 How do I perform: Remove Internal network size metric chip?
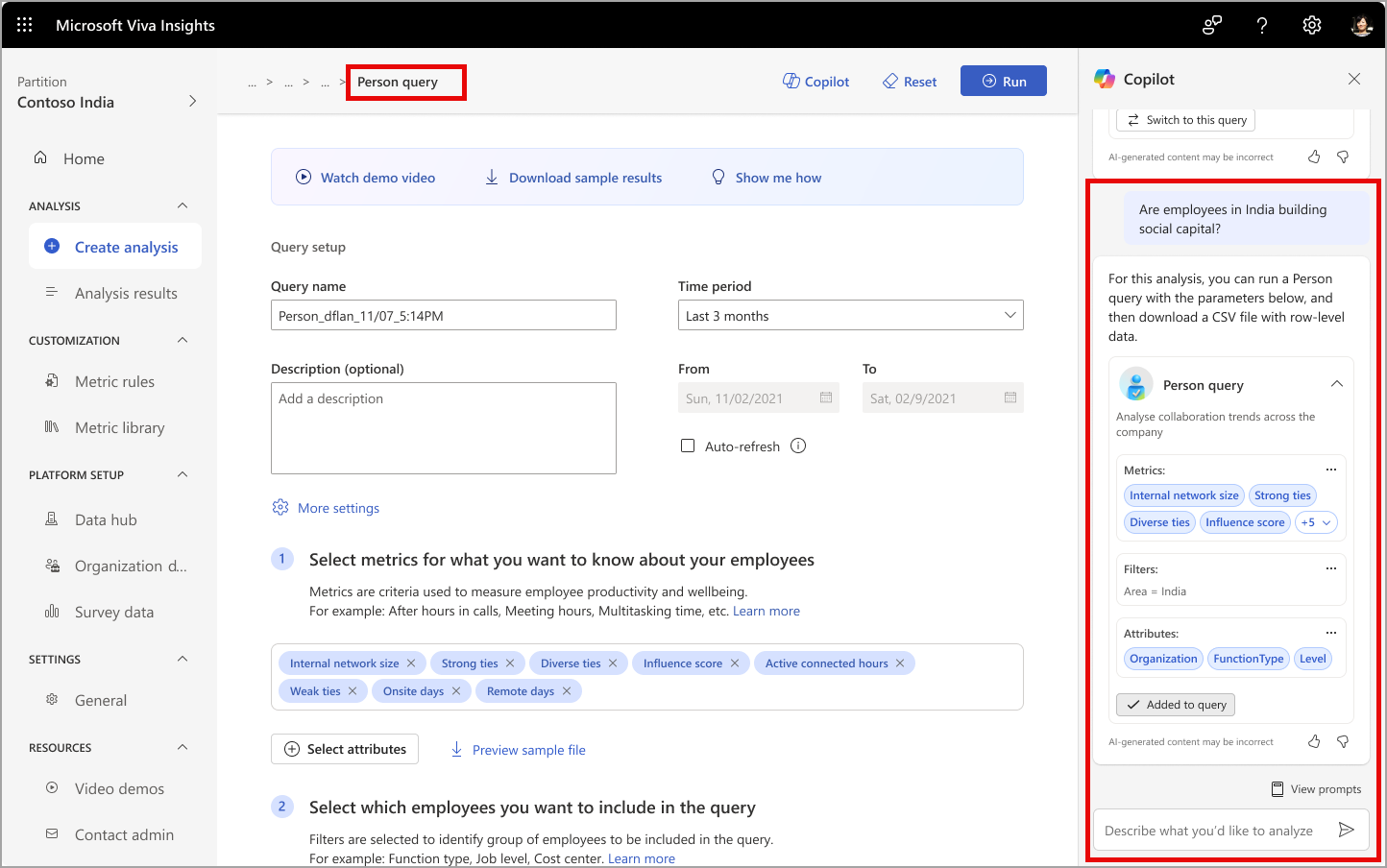click(x=411, y=663)
